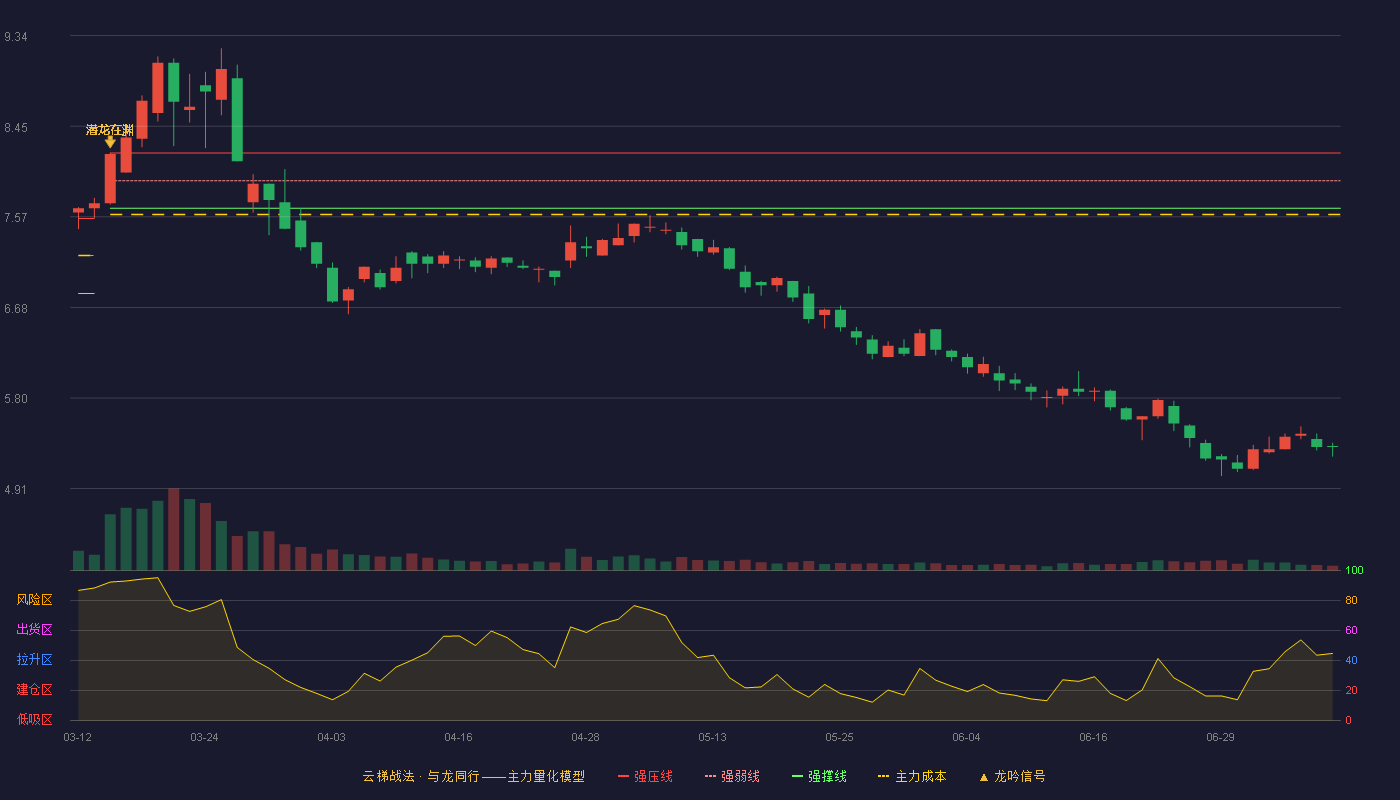Click the 拉升区 zone label
This screenshot has height=800, width=1400.
(x=34, y=660)
